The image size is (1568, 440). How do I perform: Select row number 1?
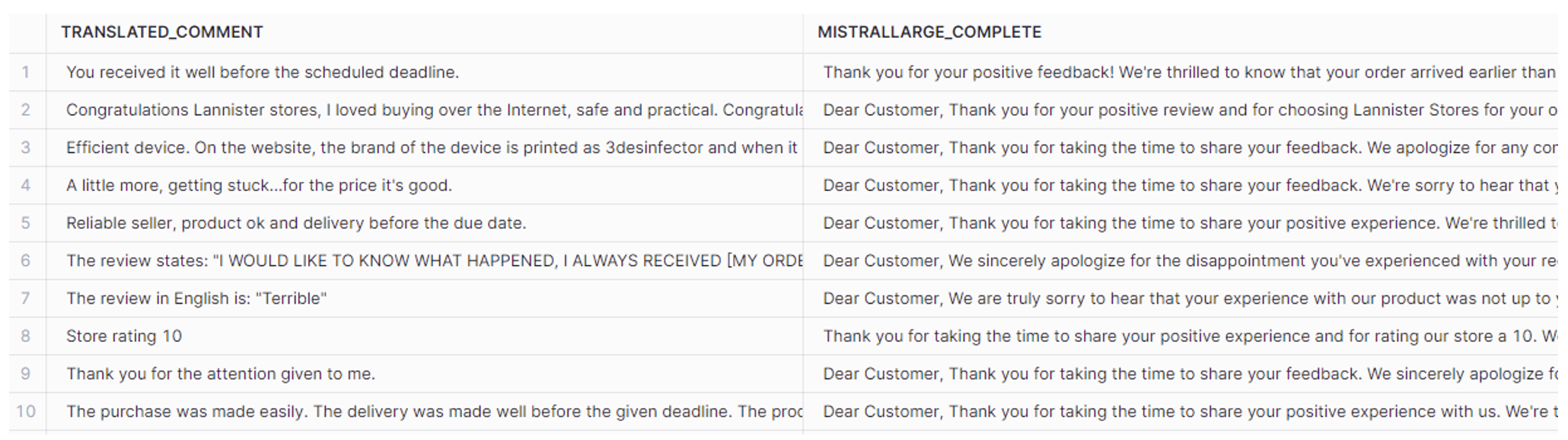coord(27,72)
